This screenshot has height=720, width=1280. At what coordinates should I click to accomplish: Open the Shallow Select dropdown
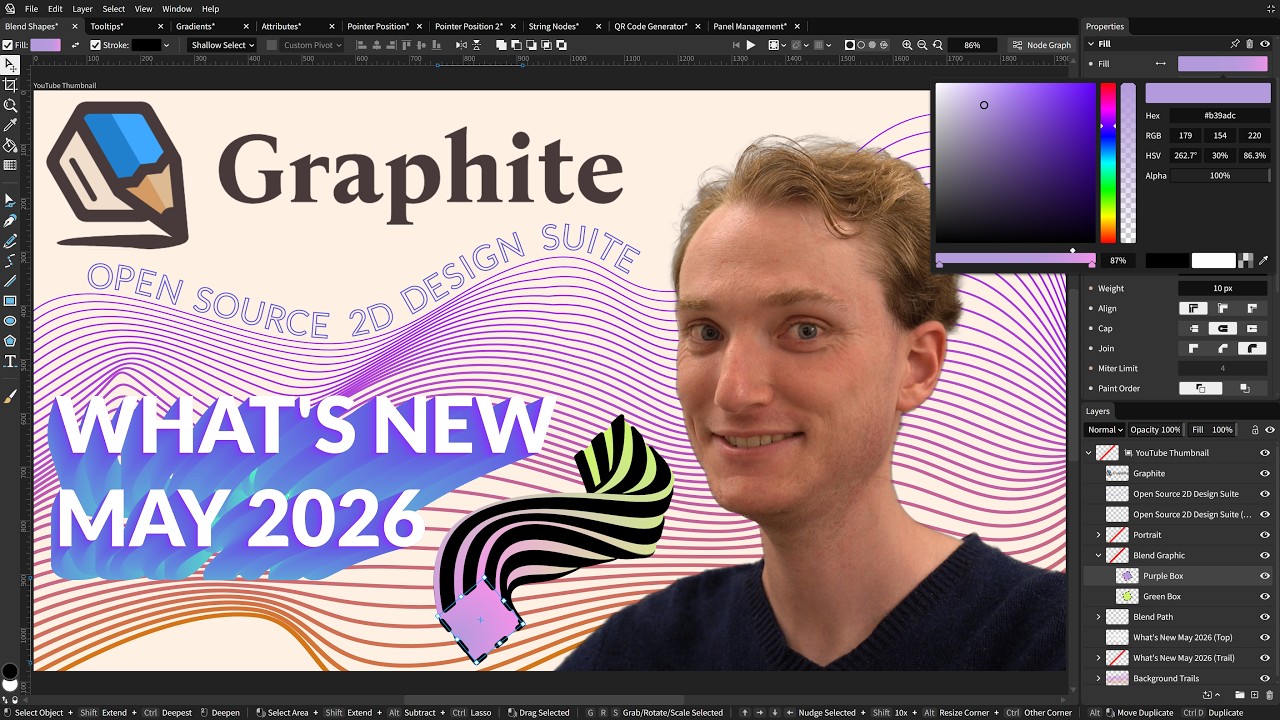(222, 45)
